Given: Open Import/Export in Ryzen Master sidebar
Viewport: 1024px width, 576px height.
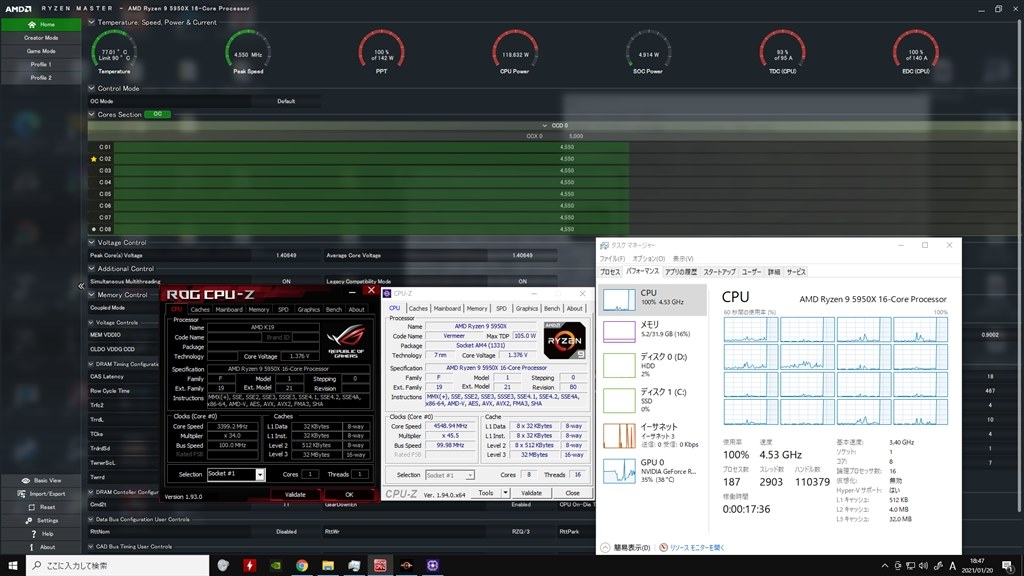Looking at the screenshot, I should 41,494.
